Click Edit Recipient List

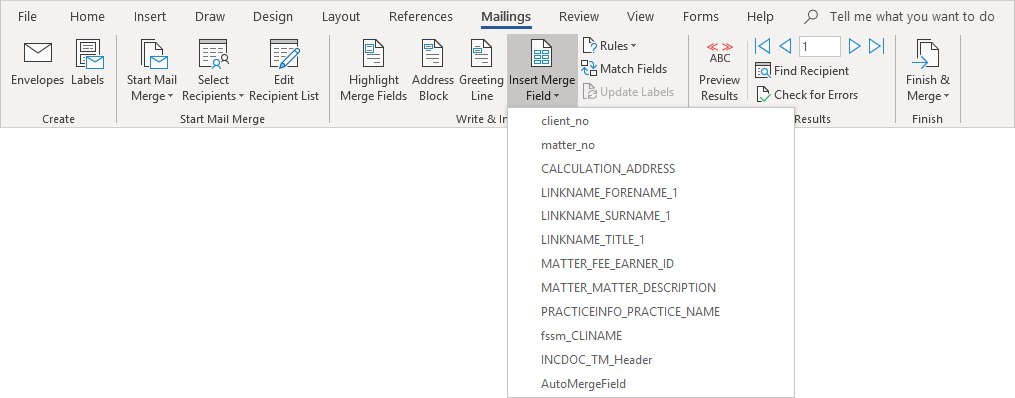click(284, 71)
